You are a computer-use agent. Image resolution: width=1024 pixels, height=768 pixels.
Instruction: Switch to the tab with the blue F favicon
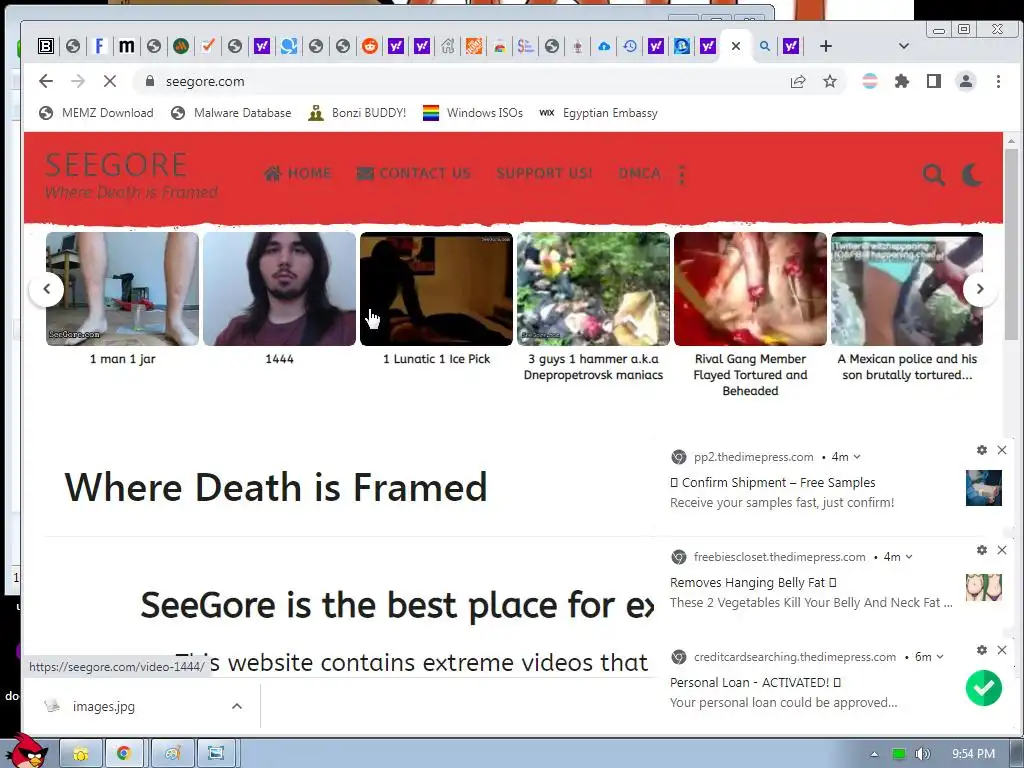[x=99, y=46]
